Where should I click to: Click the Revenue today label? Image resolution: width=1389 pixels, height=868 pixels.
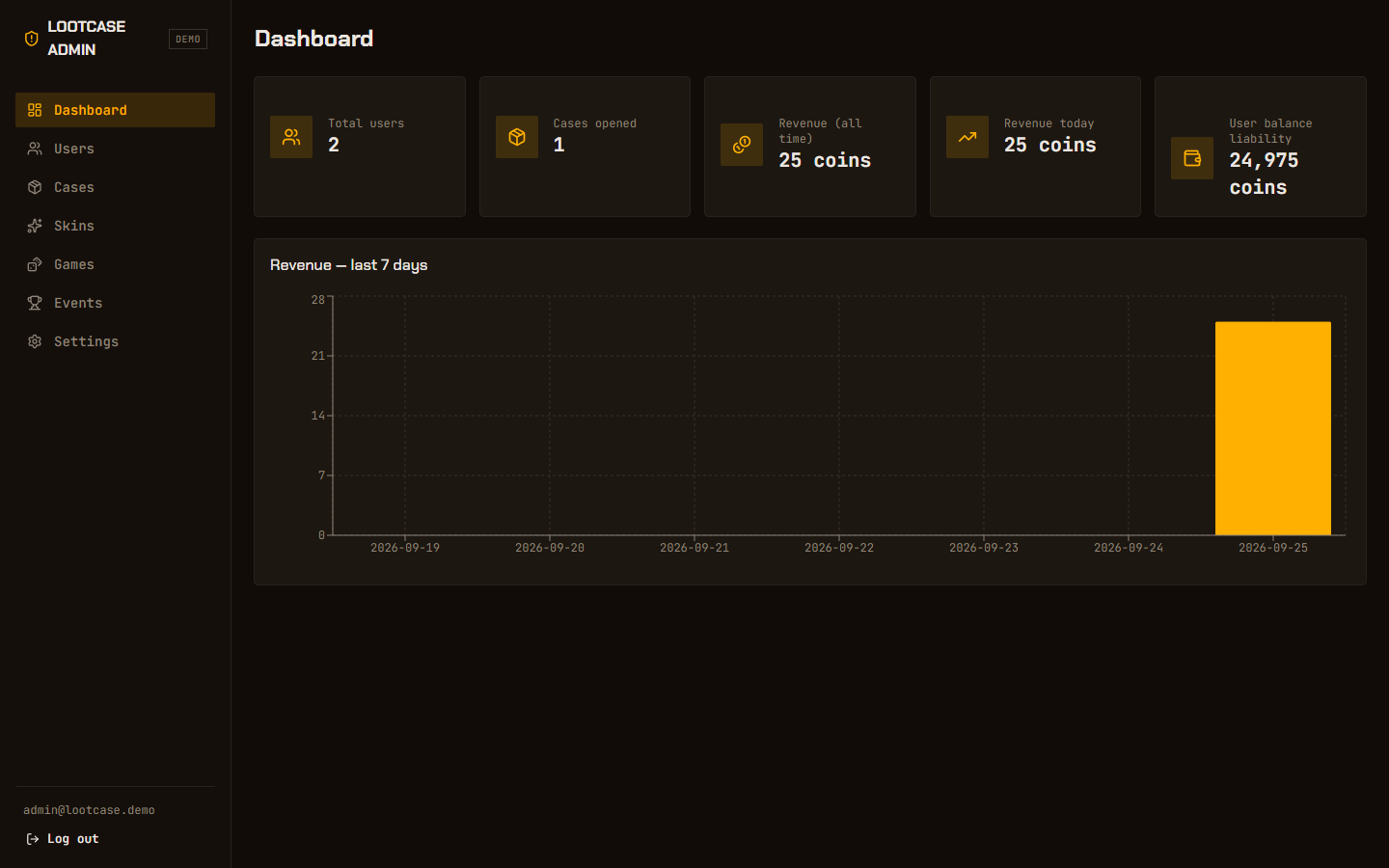[x=1049, y=123]
